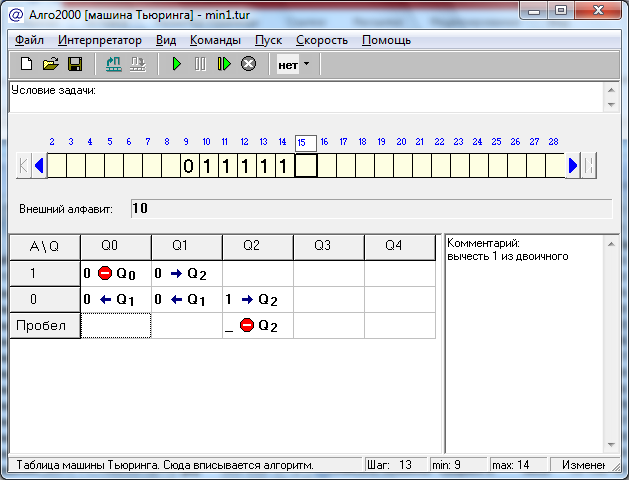The width and height of the screenshot is (629, 480).
Task: Click the 'min: 9' status bar field
Action: [459, 465]
